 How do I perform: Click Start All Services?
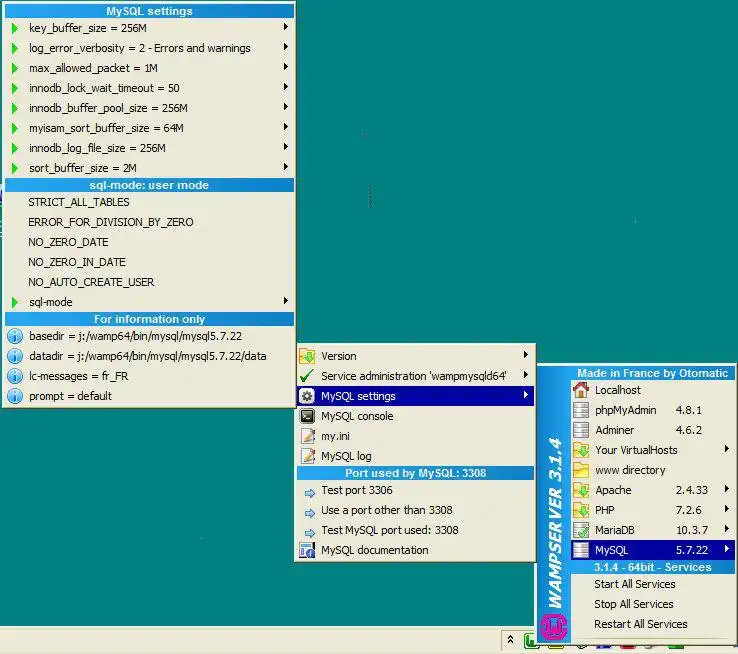click(x=652, y=584)
